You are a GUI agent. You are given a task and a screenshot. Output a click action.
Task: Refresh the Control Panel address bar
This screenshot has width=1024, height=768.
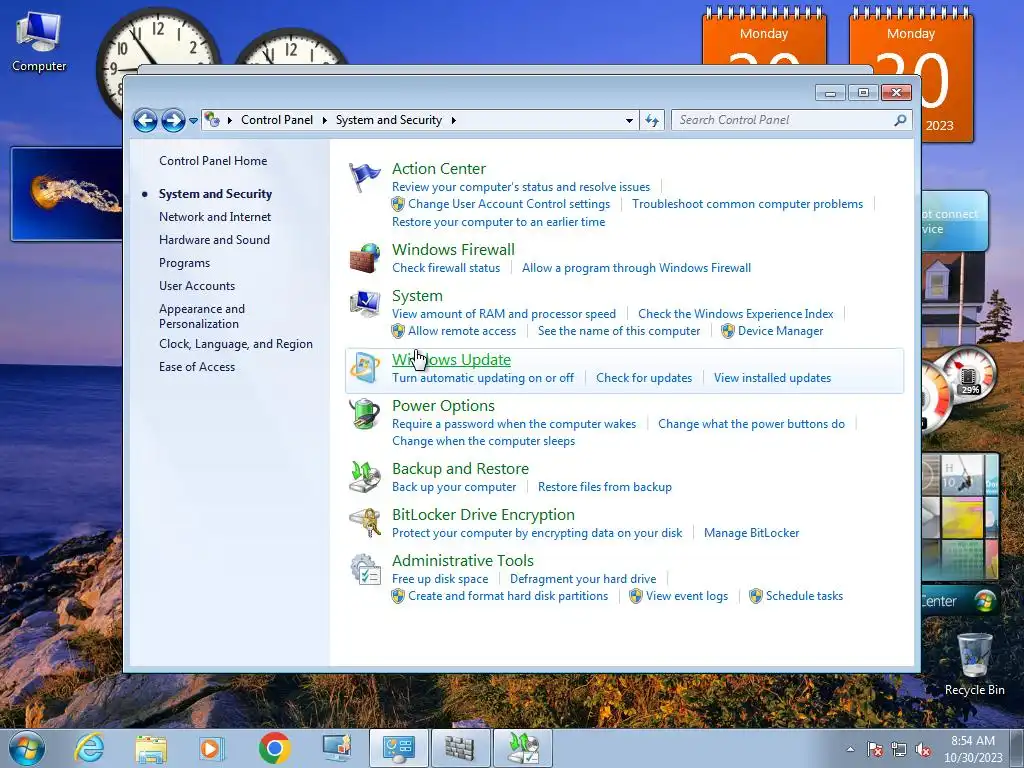click(652, 120)
